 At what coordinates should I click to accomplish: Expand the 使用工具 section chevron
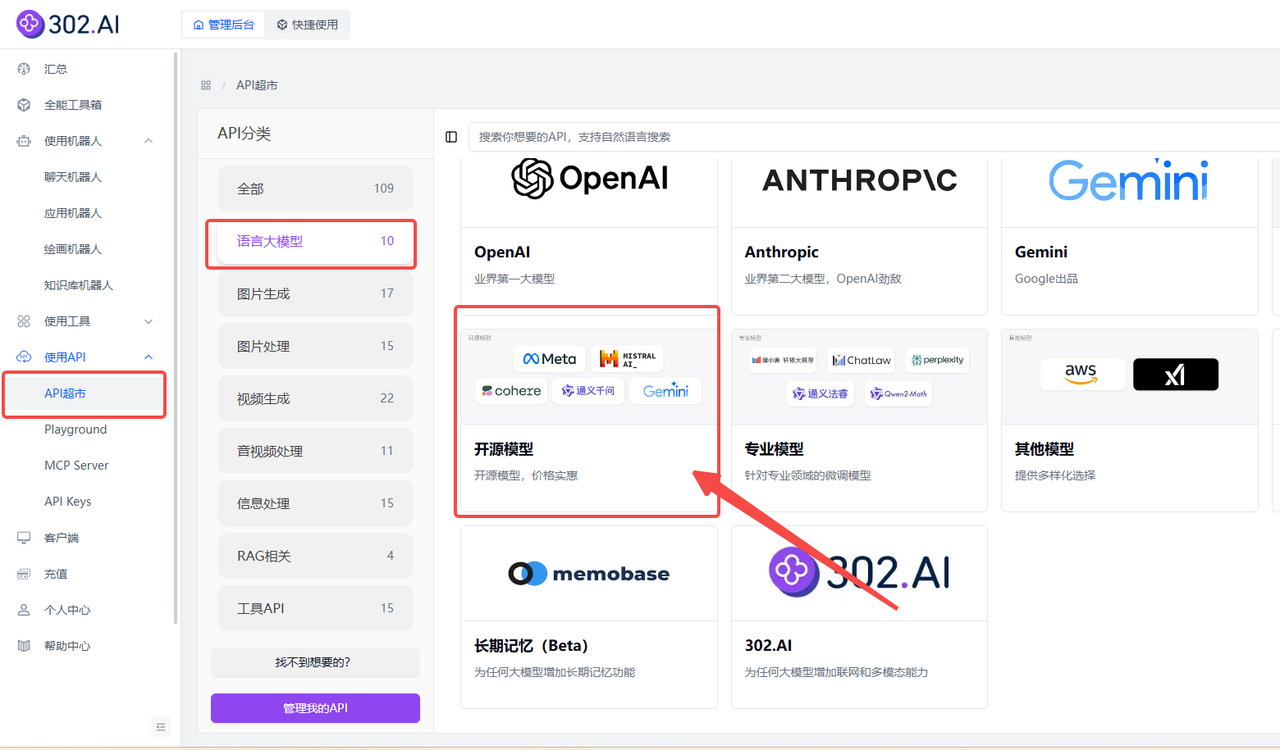(149, 321)
